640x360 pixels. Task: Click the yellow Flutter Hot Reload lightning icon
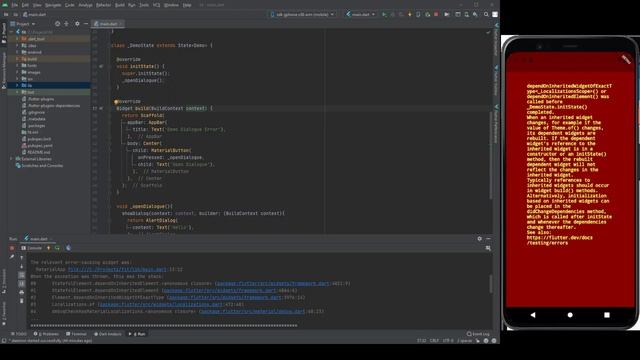point(410,14)
